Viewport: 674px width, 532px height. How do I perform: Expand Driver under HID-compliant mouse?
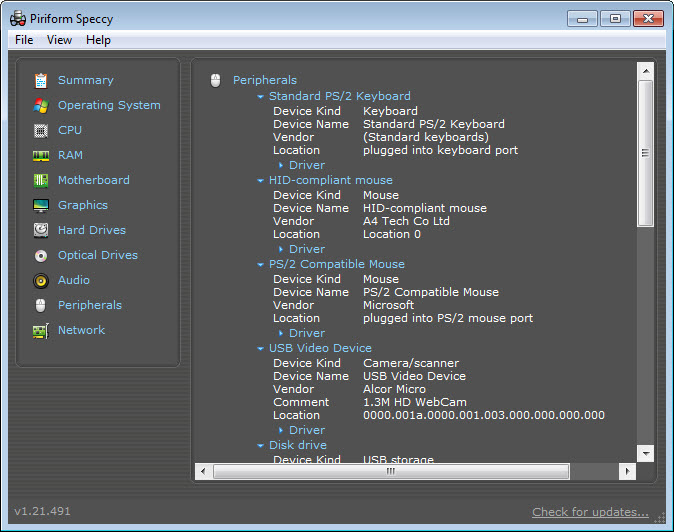point(281,249)
